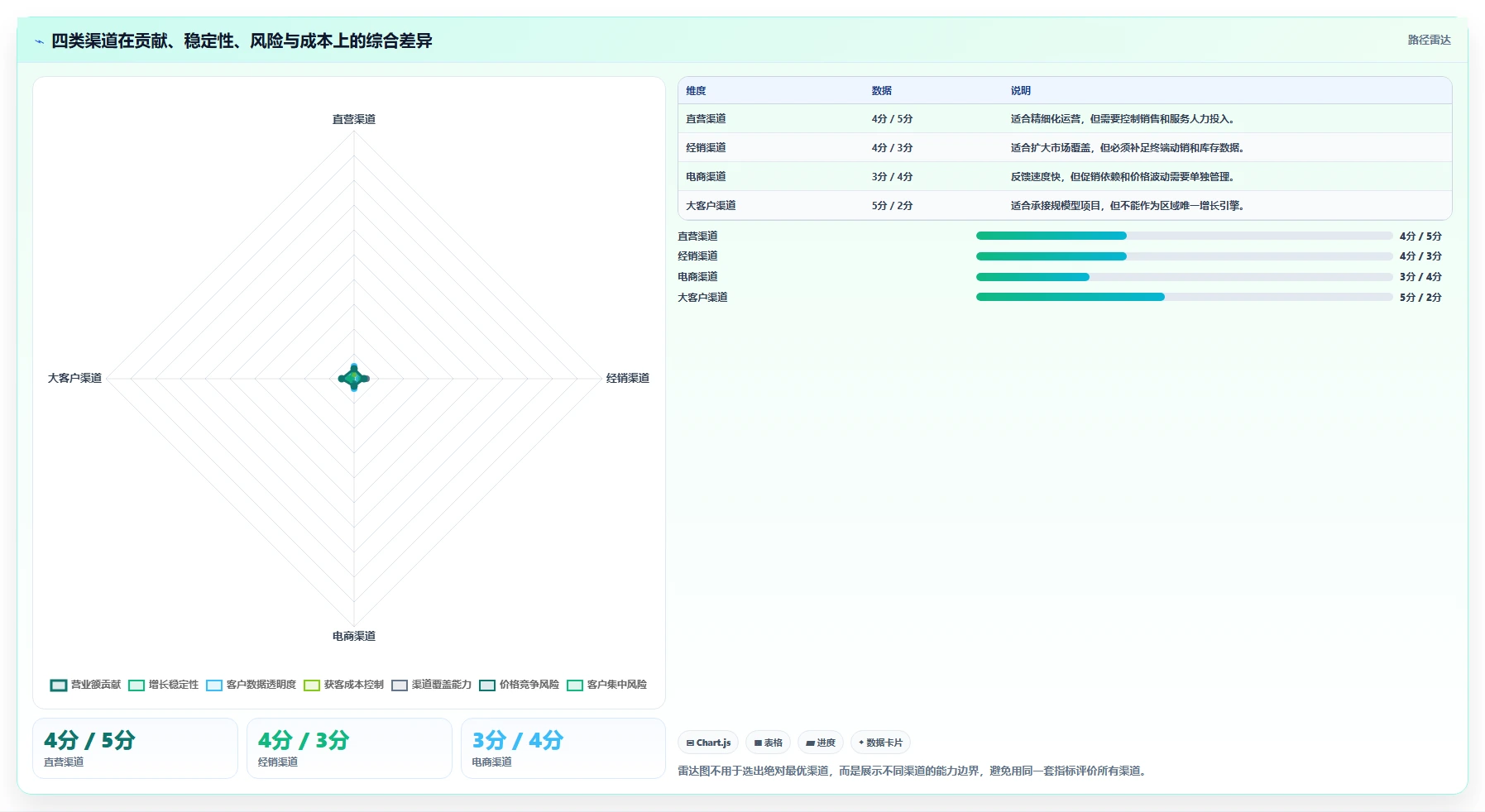Click the Chart.js tag chip

coord(708,743)
